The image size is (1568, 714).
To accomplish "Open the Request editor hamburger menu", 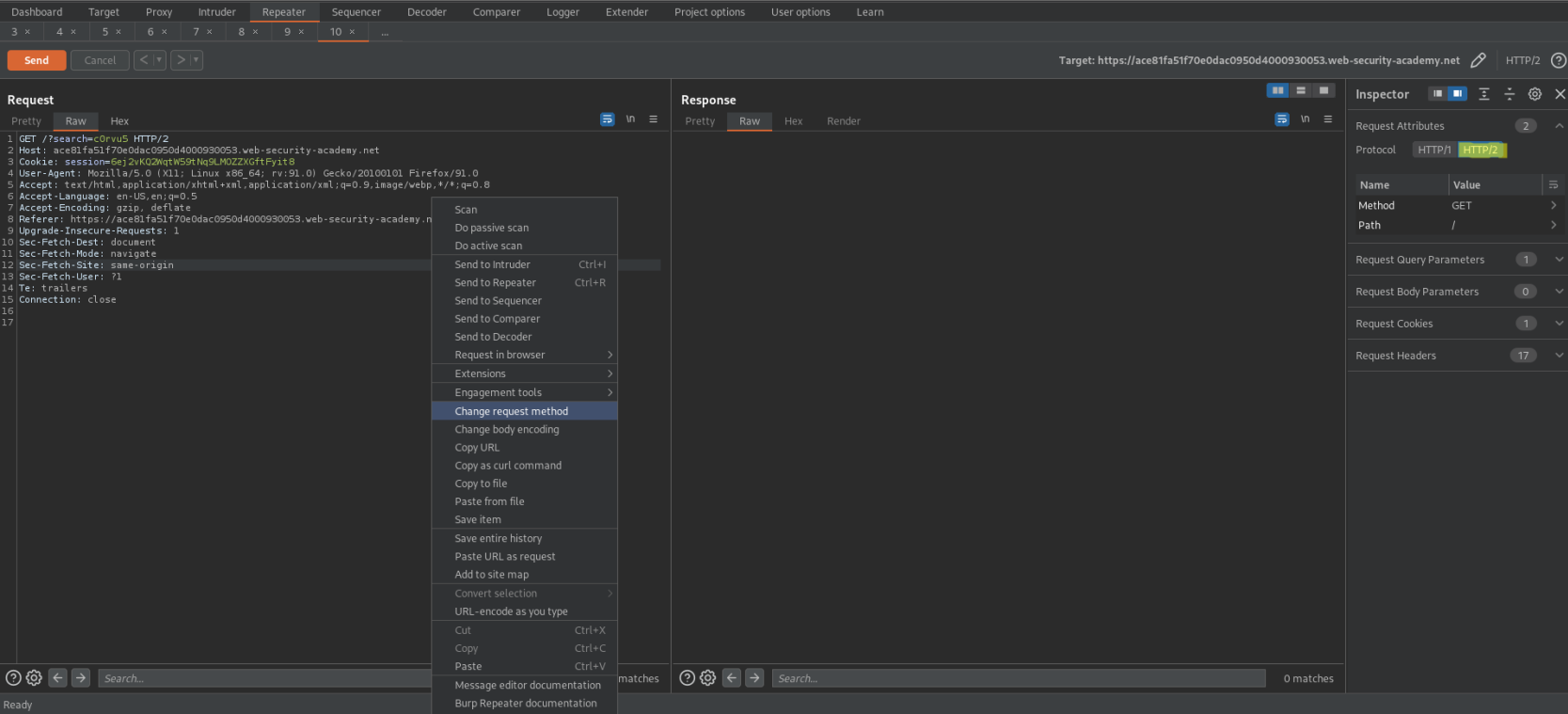I will coord(653,119).
